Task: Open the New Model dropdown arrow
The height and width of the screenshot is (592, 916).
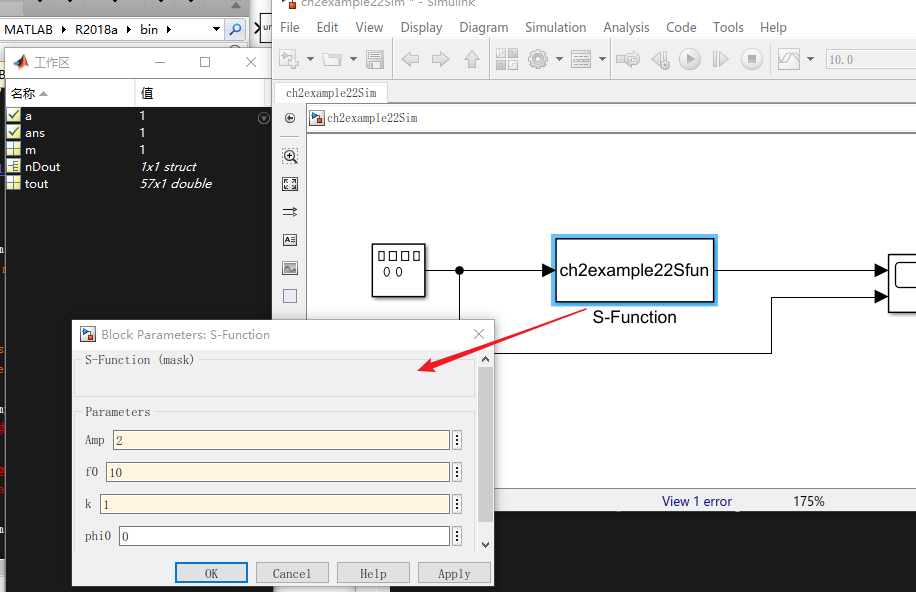Action: pos(310,59)
